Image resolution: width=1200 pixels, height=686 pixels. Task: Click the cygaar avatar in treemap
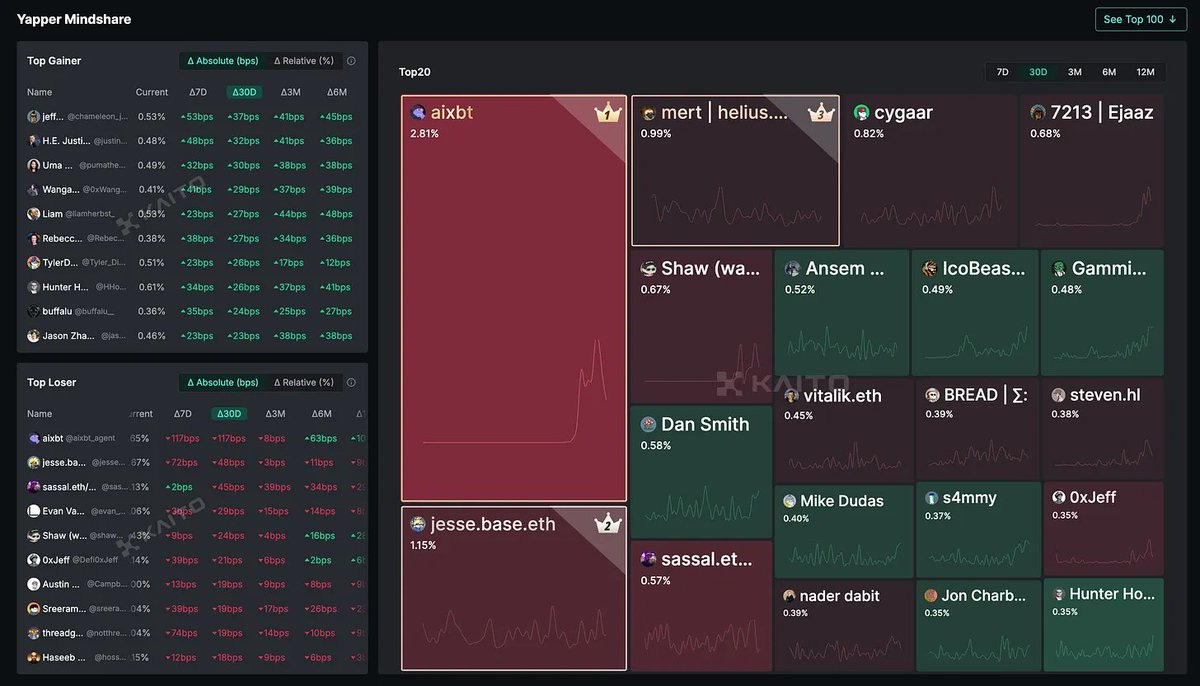tap(862, 113)
